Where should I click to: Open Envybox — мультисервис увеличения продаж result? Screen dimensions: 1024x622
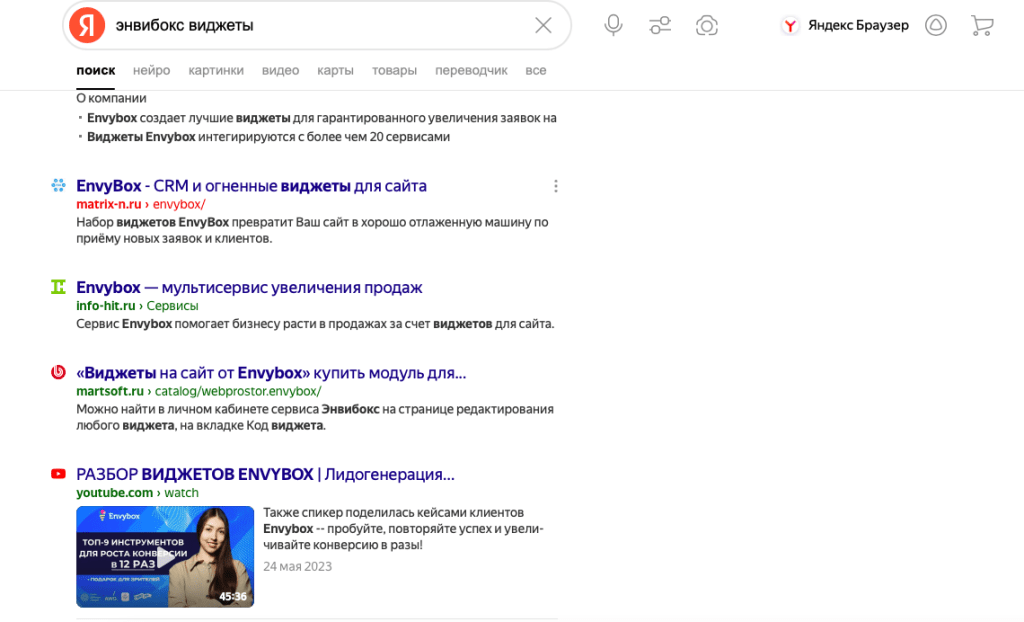click(249, 287)
